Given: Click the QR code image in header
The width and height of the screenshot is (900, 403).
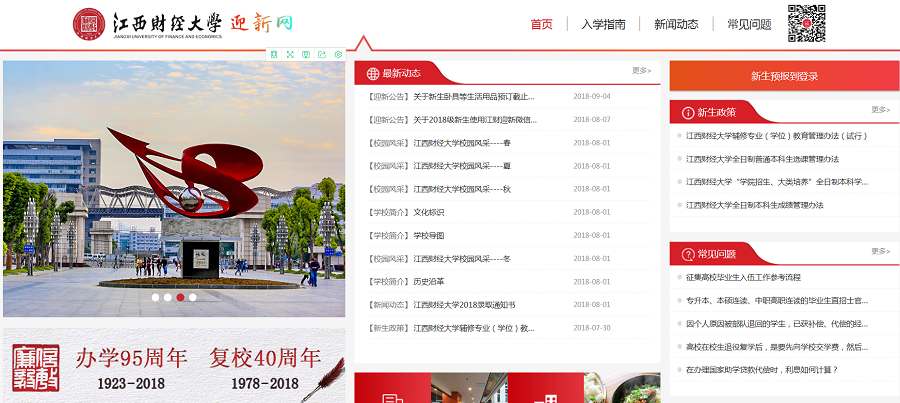Looking at the screenshot, I should (806, 24).
